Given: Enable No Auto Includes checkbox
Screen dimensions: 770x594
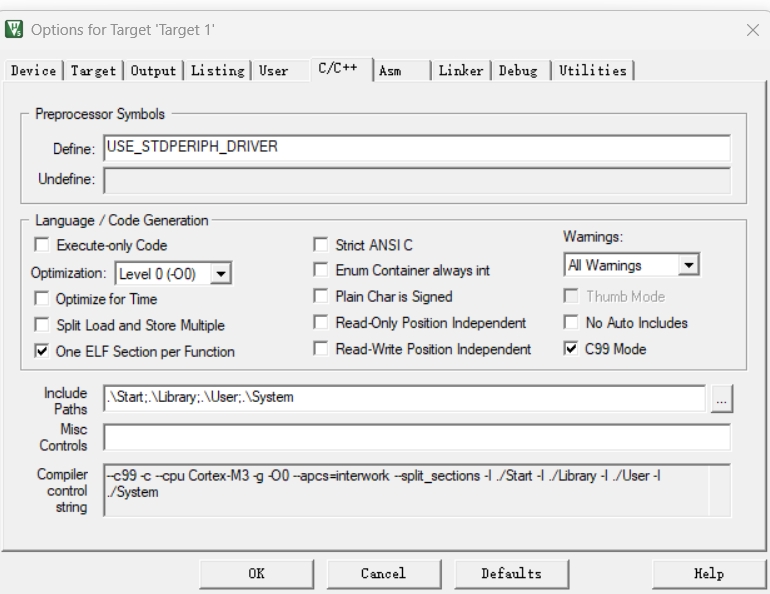Looking at the screenshot, I should point(571,323).
